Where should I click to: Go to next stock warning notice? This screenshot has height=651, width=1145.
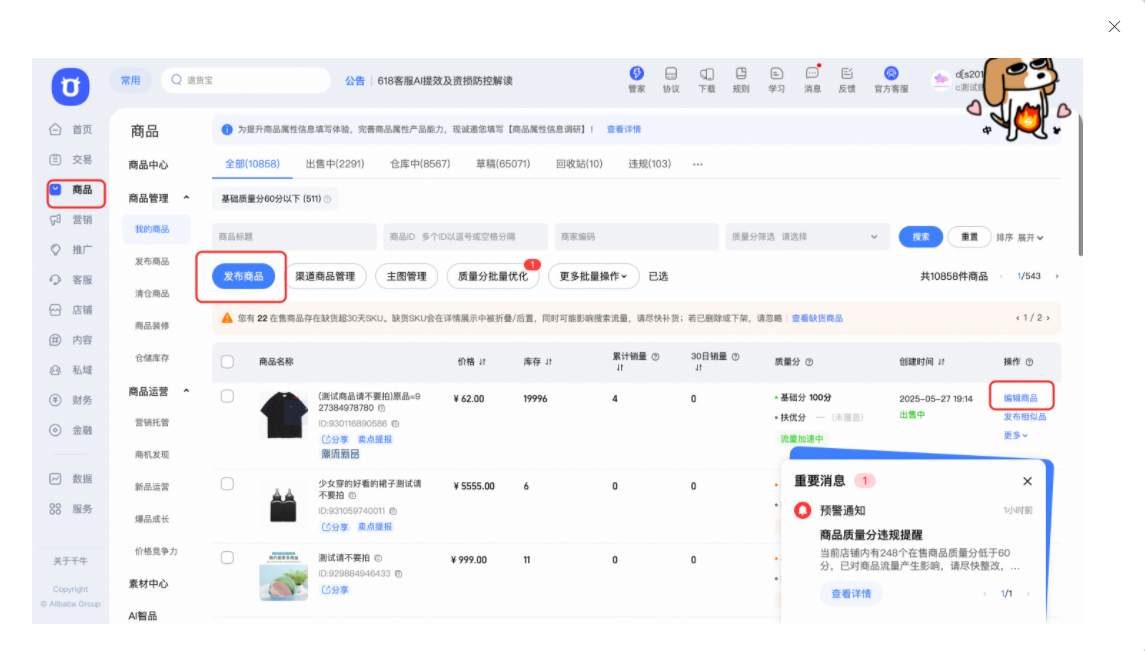point(1049,318)
